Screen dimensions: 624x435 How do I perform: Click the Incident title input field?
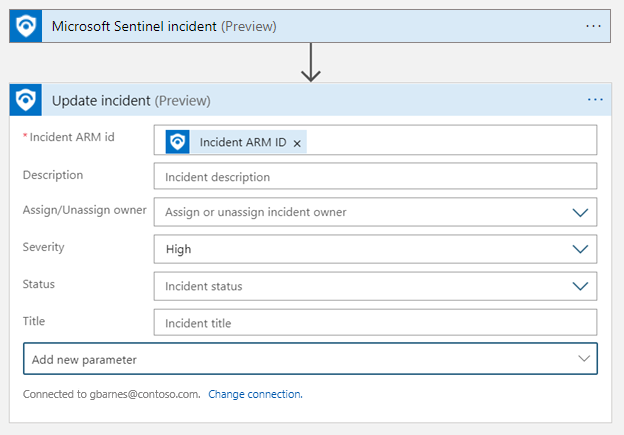click(x=375, y=323)
